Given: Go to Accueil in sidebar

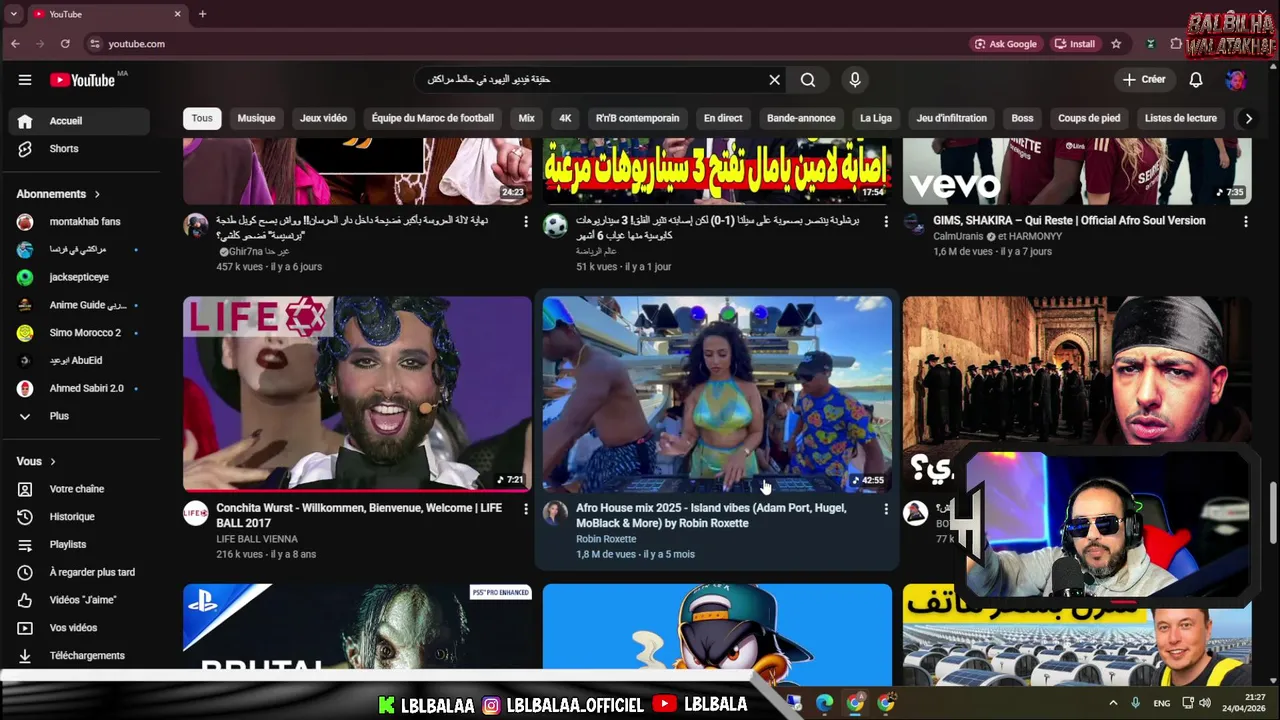Looking at the screenshot, I should (79, 121).
